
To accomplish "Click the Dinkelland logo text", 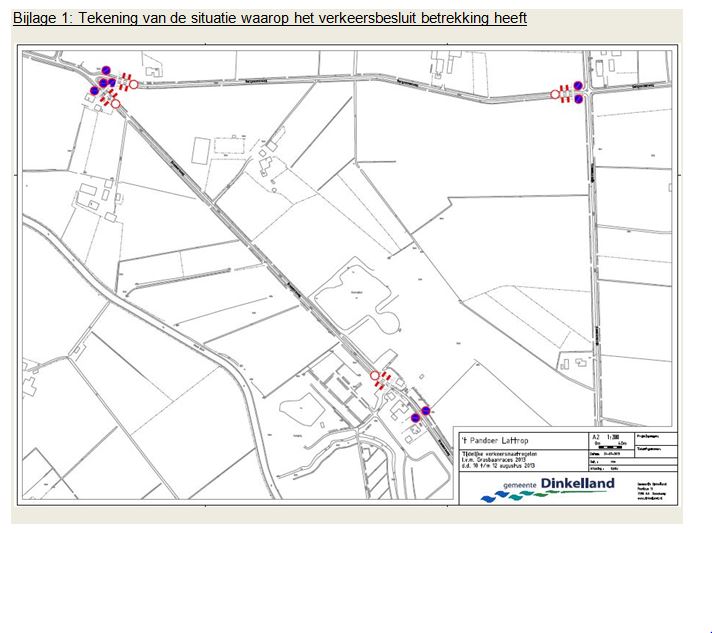I will click(577, 484).
